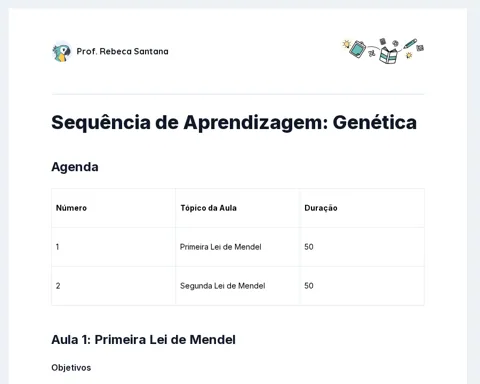Image resolution: width=480 pixels, height=384 pixels.
Task: Click the Segunda Lei de Mendel cell
Action: 223,286
